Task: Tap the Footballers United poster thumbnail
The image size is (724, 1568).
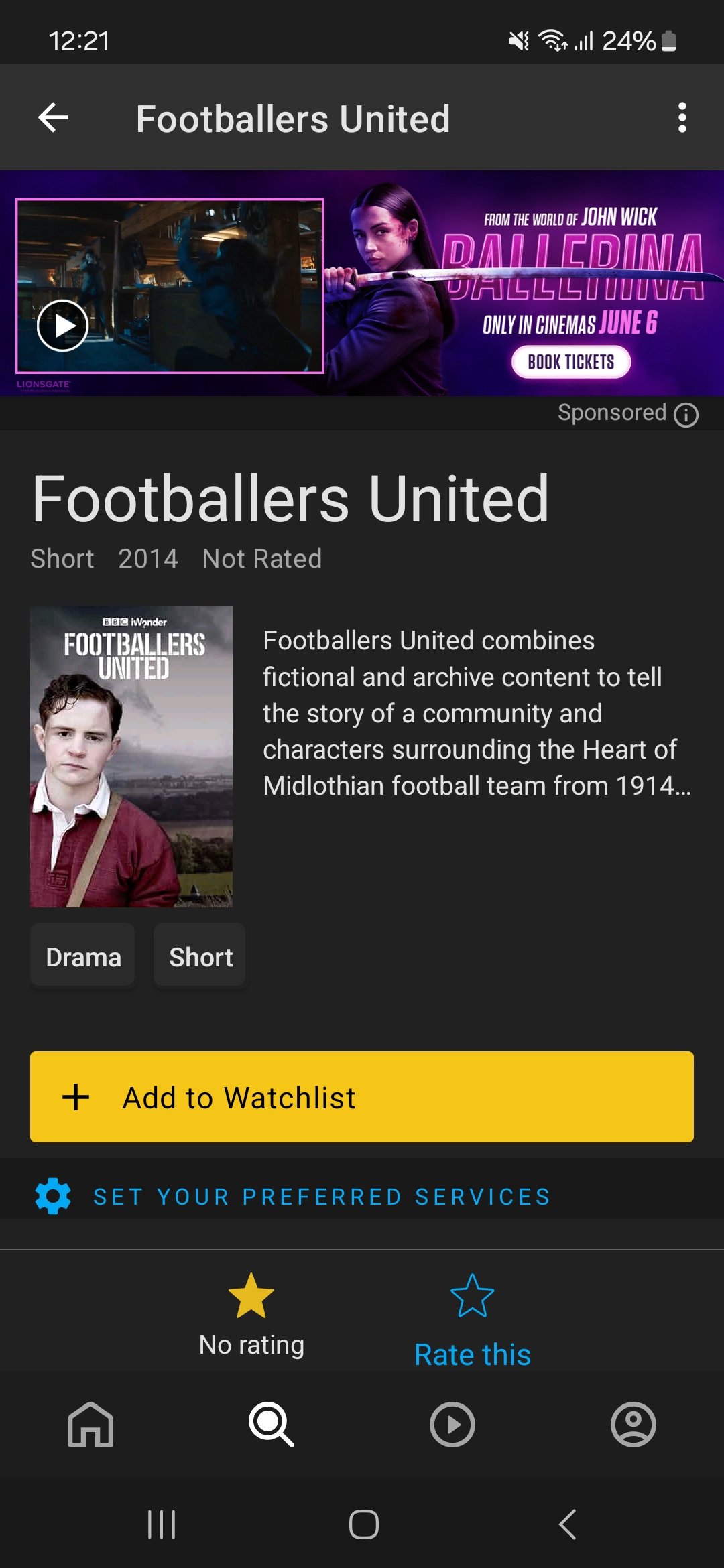Action: click(x=132, y=757)
